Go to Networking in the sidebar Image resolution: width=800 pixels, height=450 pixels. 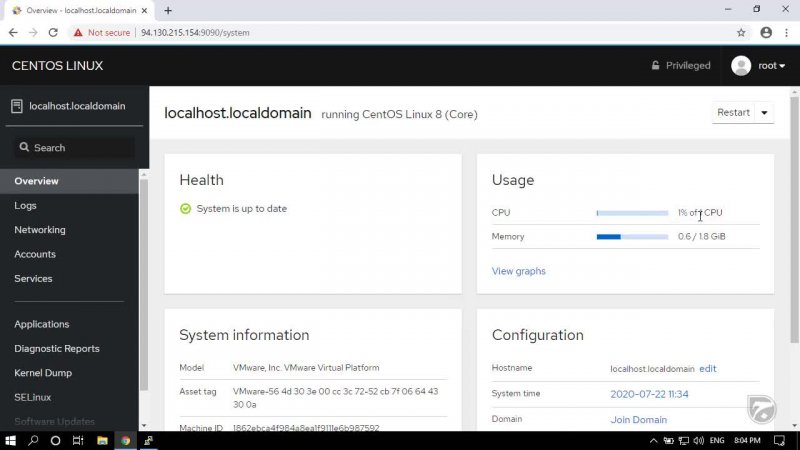click(x=40, y=230)
